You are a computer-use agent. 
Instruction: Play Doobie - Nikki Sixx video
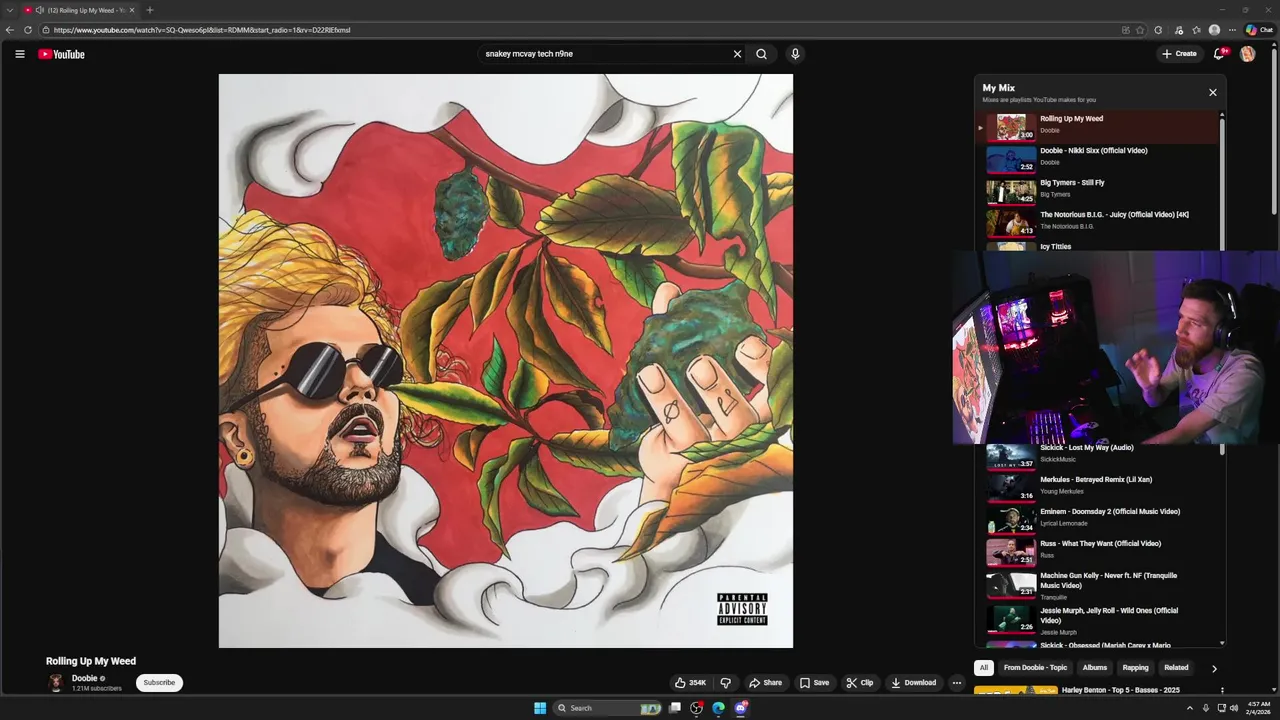point(1097,158)
